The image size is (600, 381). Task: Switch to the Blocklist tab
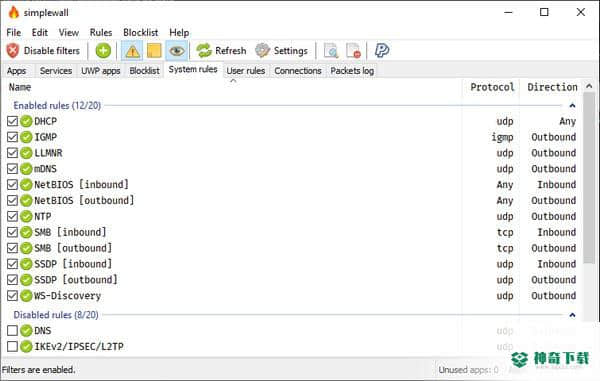point(144,71)
